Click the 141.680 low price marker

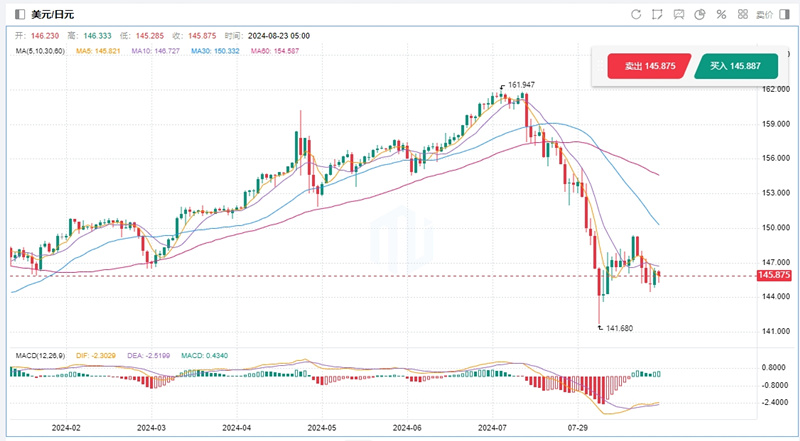616,328
